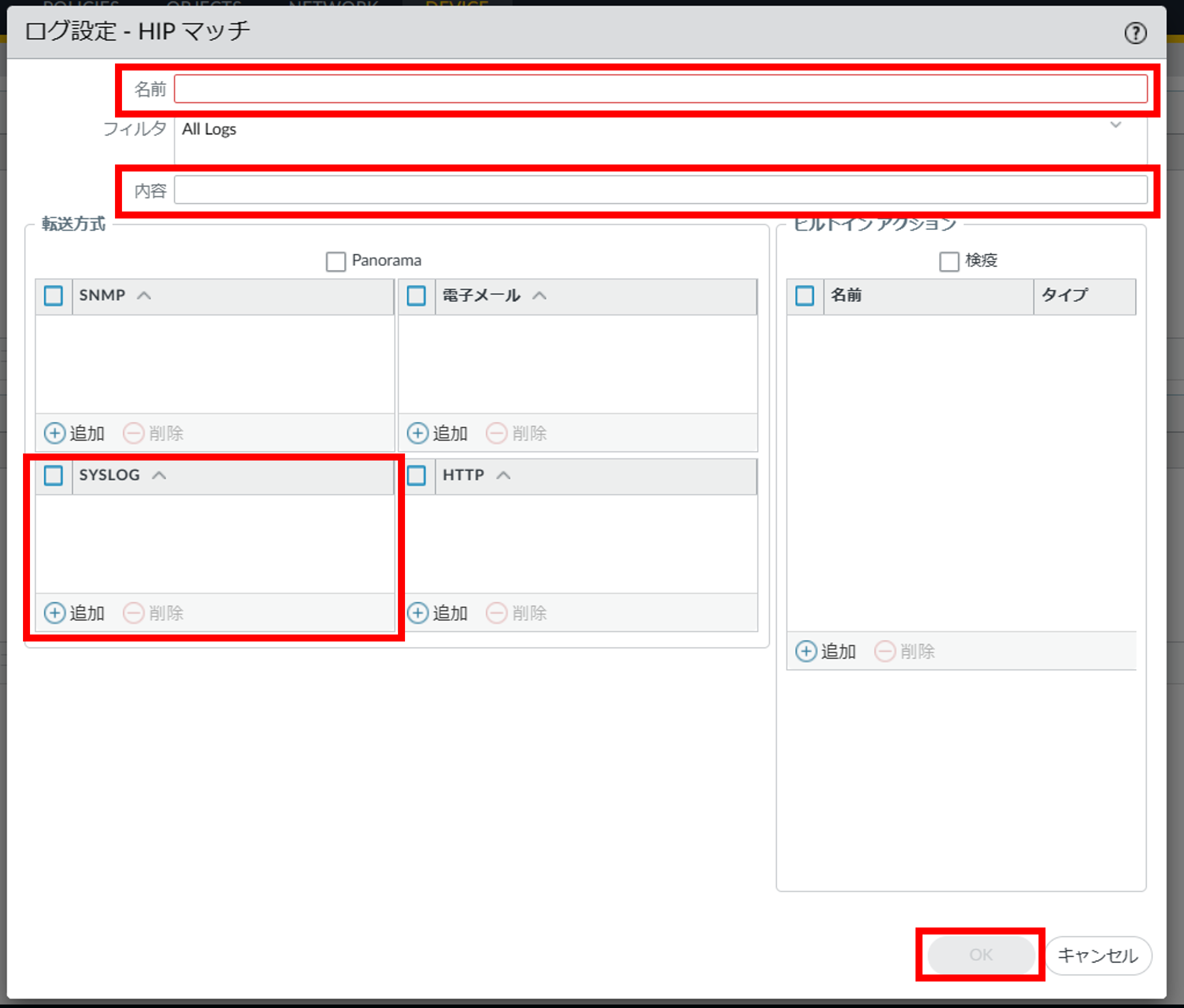The width and height of the screenshot is (1184, 1008).
Task: Toggle sort arrow next to SNMP header
Action: (144, 295)
